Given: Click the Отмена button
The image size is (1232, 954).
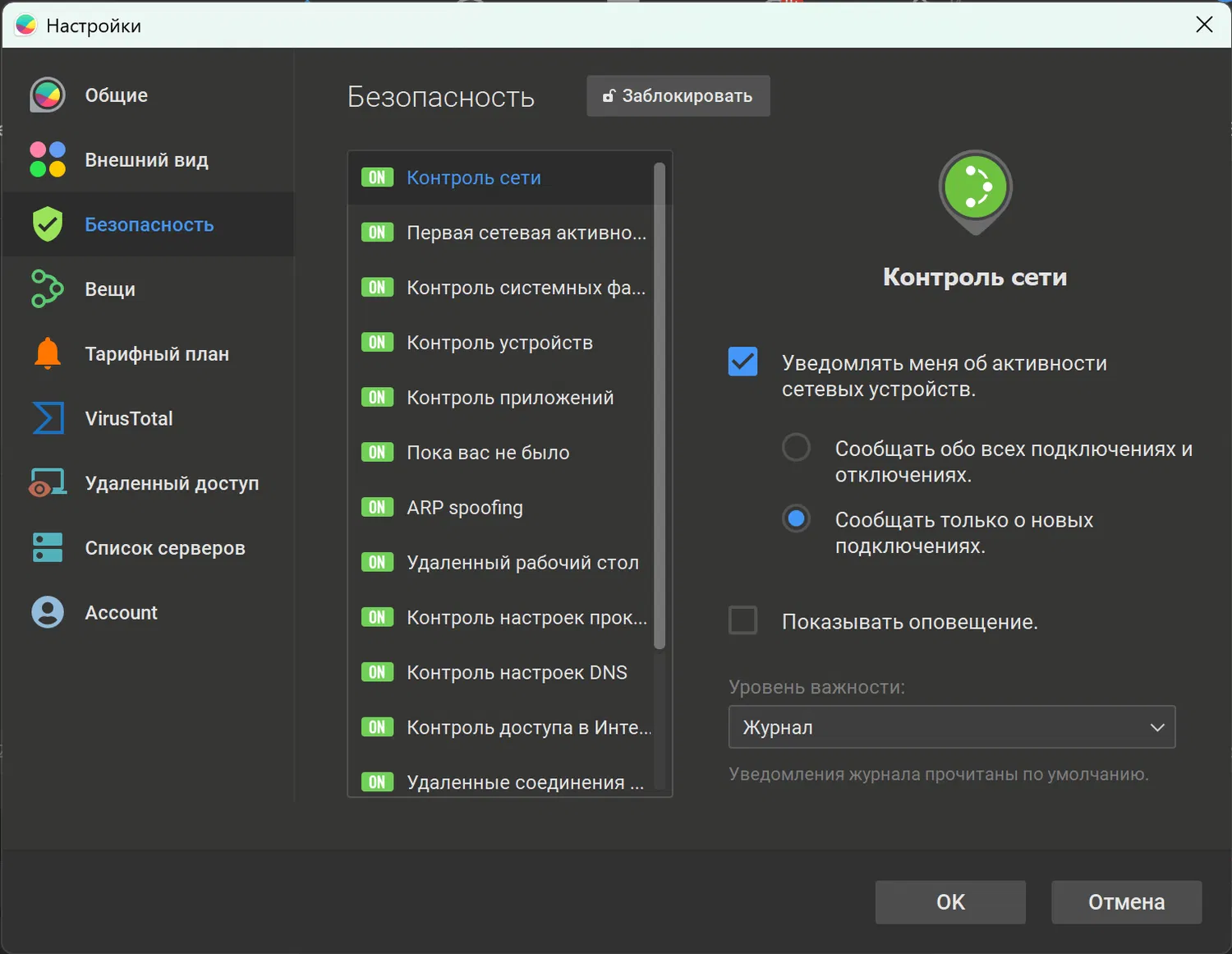Looking at the screenshot, I should tap(1126, 902).
